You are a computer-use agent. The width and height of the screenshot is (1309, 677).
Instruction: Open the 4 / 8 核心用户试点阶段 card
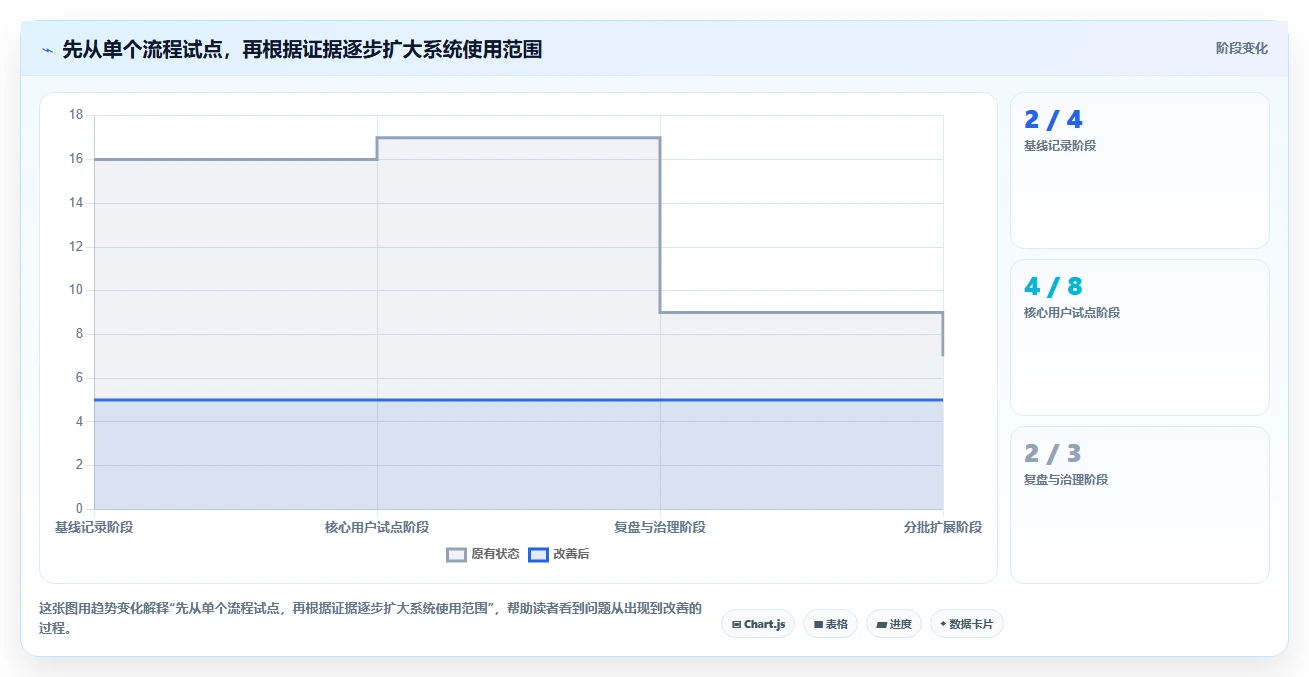tap(1140, 337)
